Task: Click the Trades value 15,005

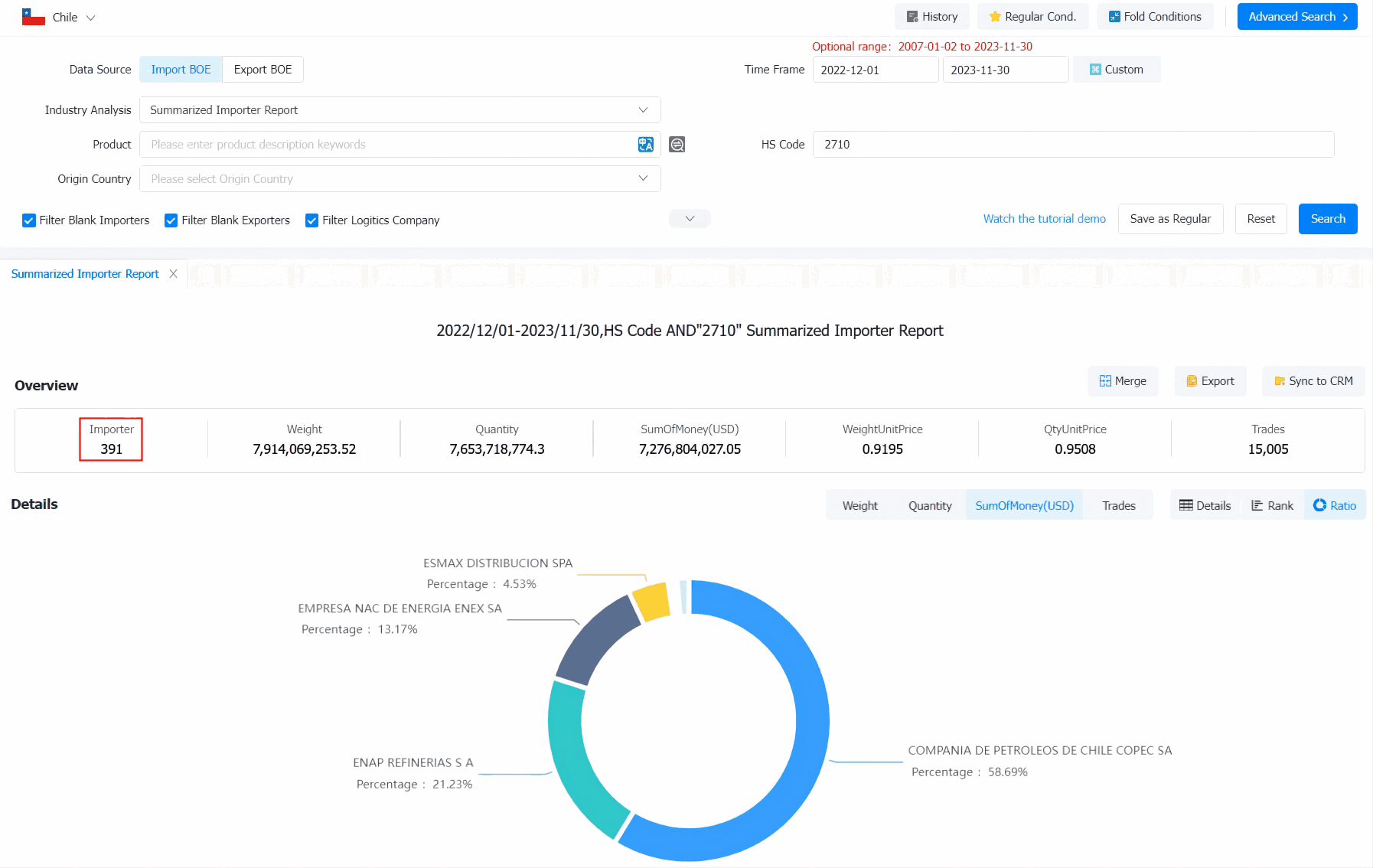Action: [1268, 449]
